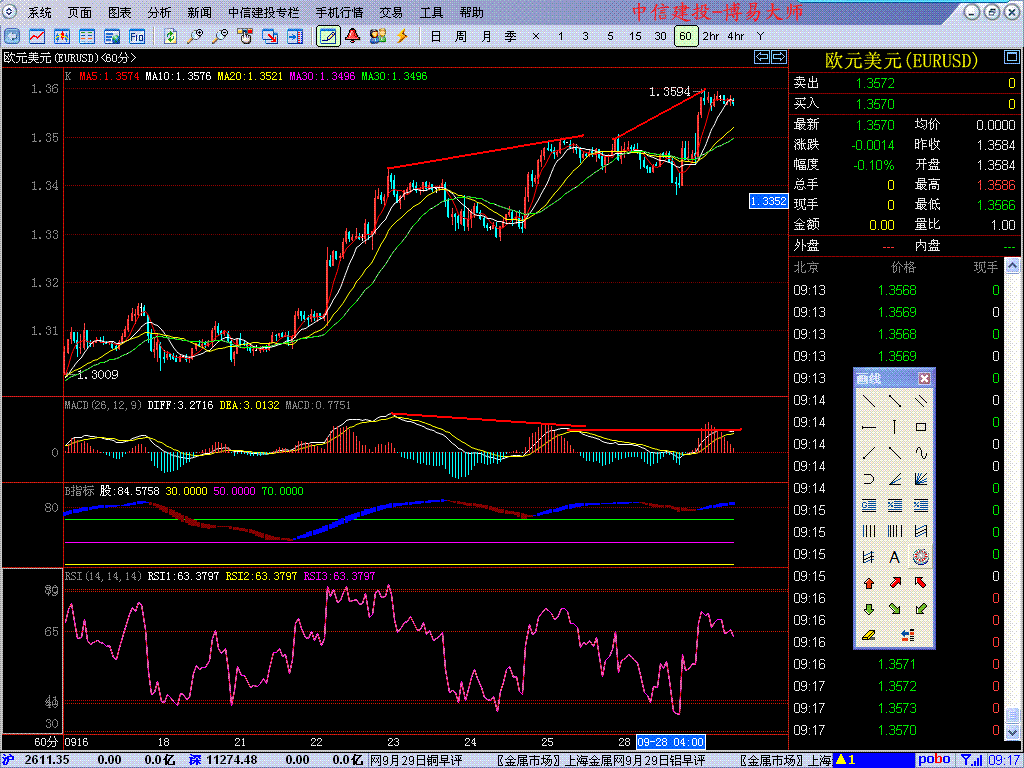Select the fan lines drawing tool
1024x768 pixels.
[x=921, y=479]
